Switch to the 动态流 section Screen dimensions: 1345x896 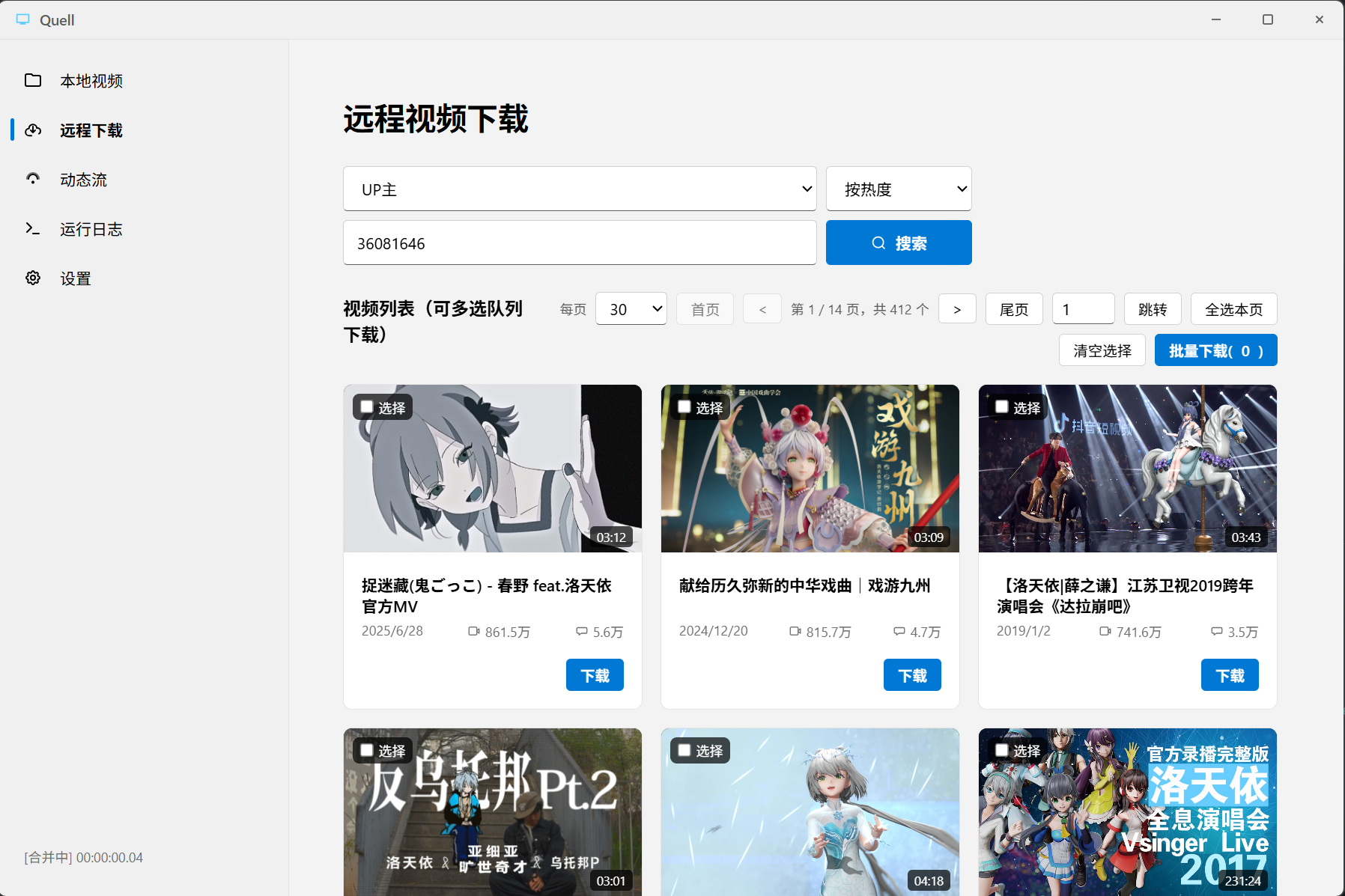[83, 179]
